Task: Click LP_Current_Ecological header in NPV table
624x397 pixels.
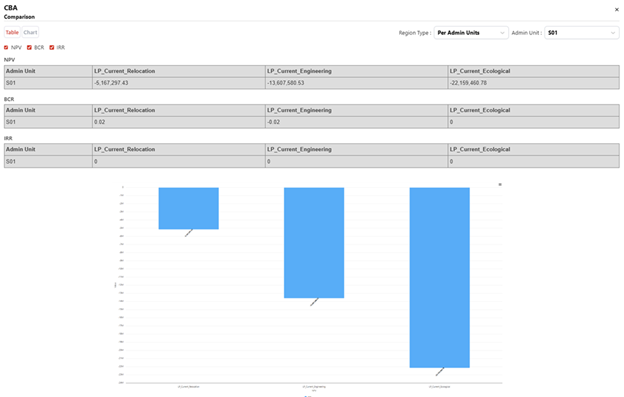Action: (480, 71)
